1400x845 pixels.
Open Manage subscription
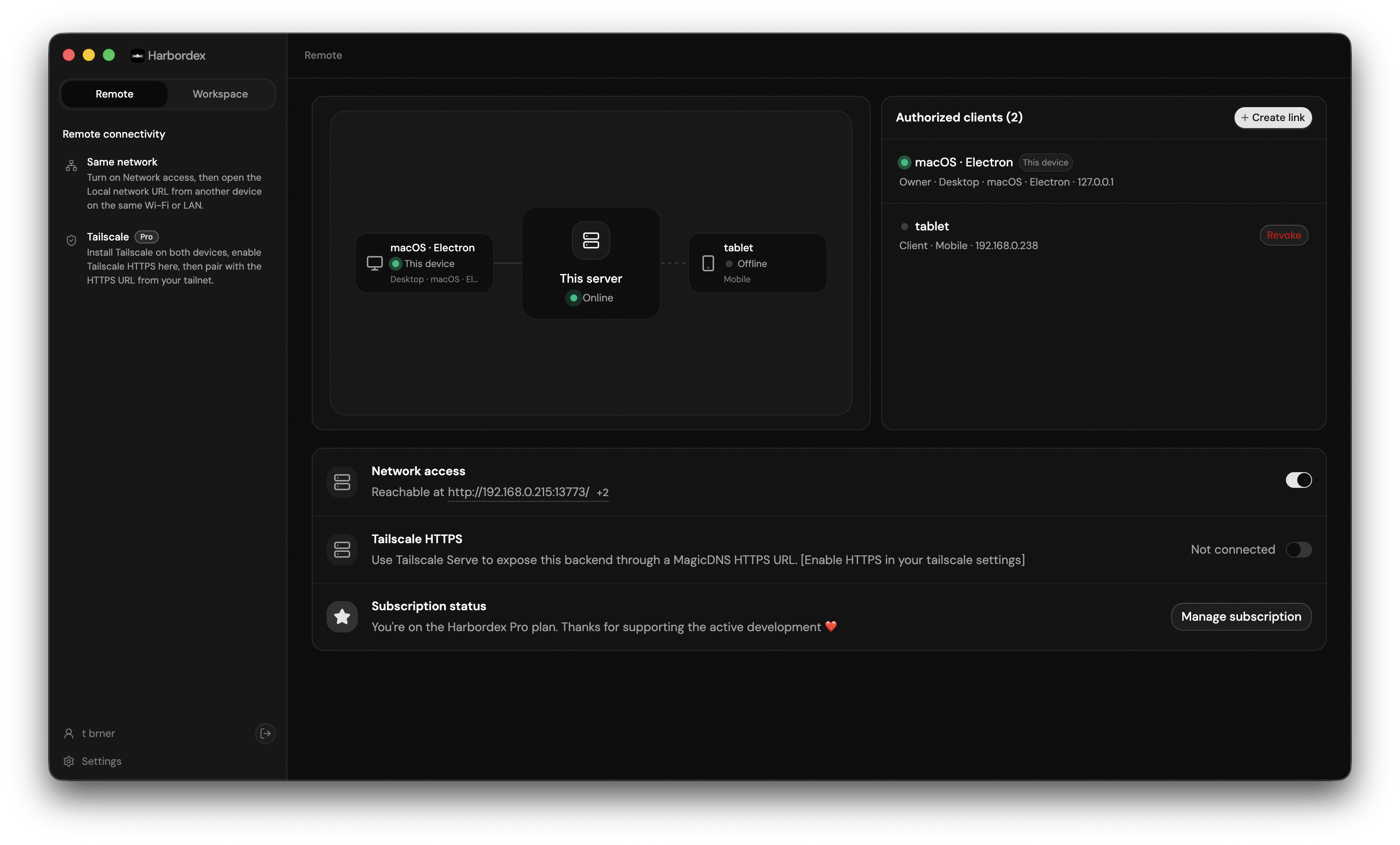pyautogui.click(x=1241, y=616)
